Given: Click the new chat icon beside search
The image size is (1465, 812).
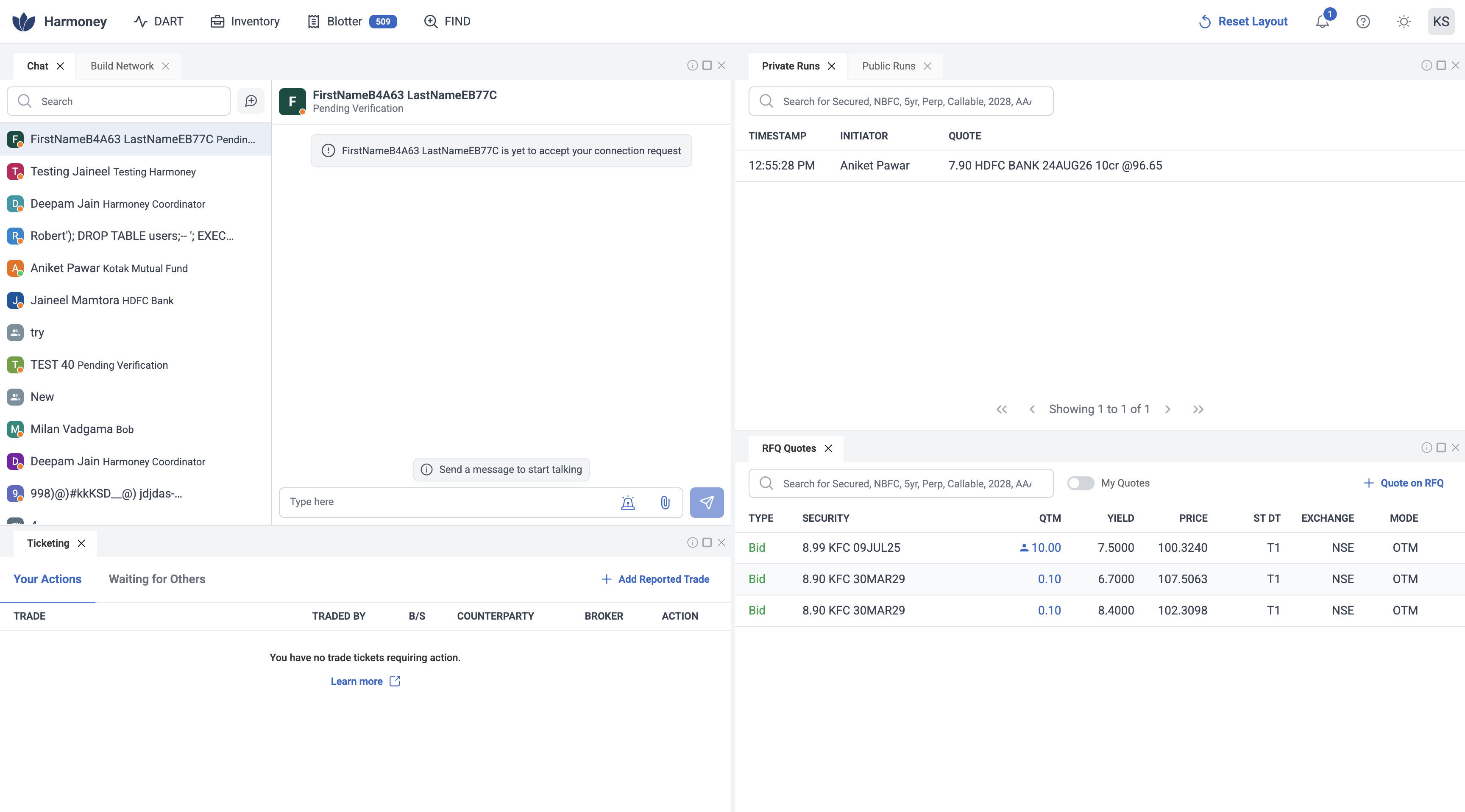Looking at the screenshot, I should 251,101.
